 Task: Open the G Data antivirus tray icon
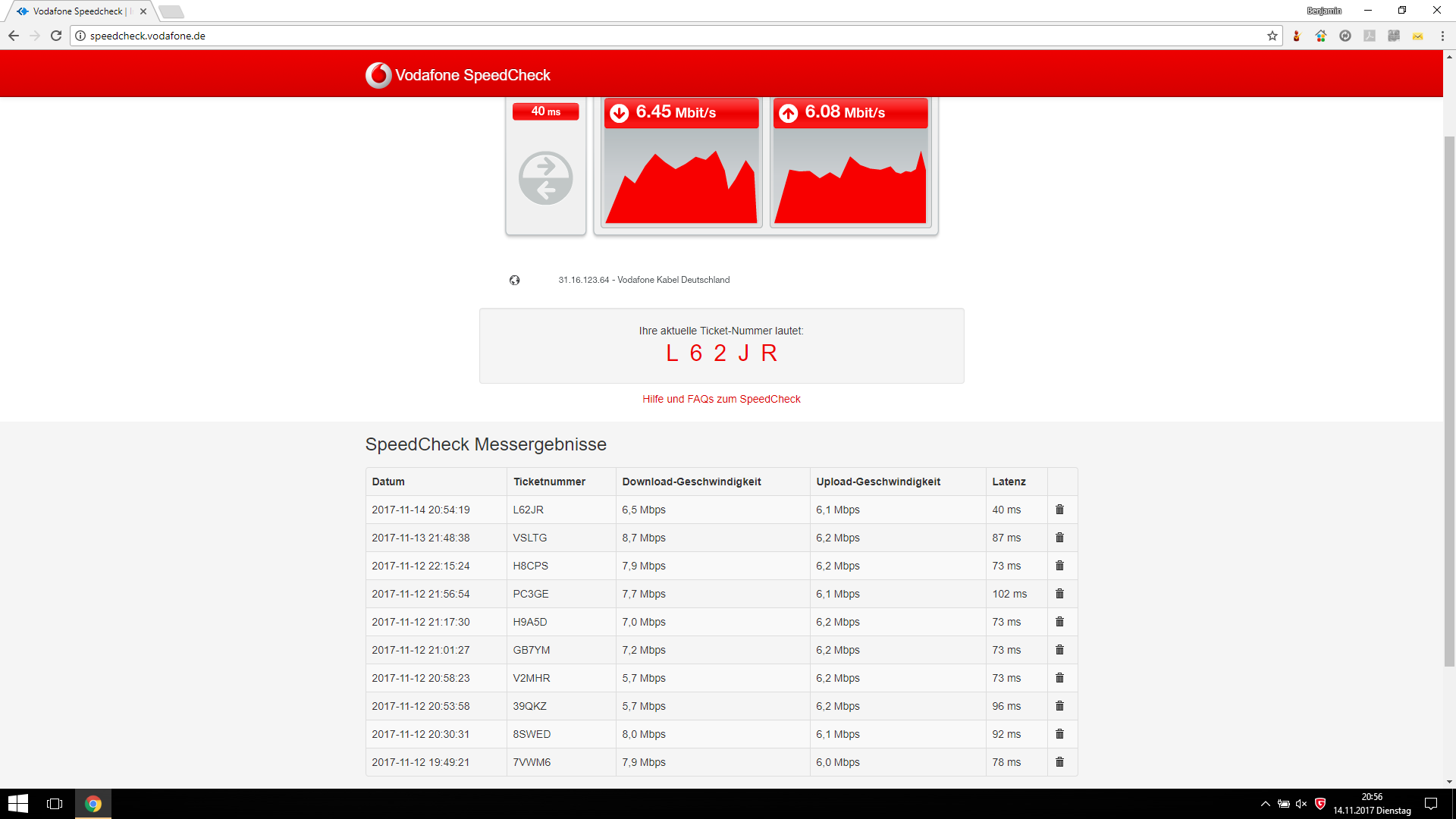(x=1320, y=804)
